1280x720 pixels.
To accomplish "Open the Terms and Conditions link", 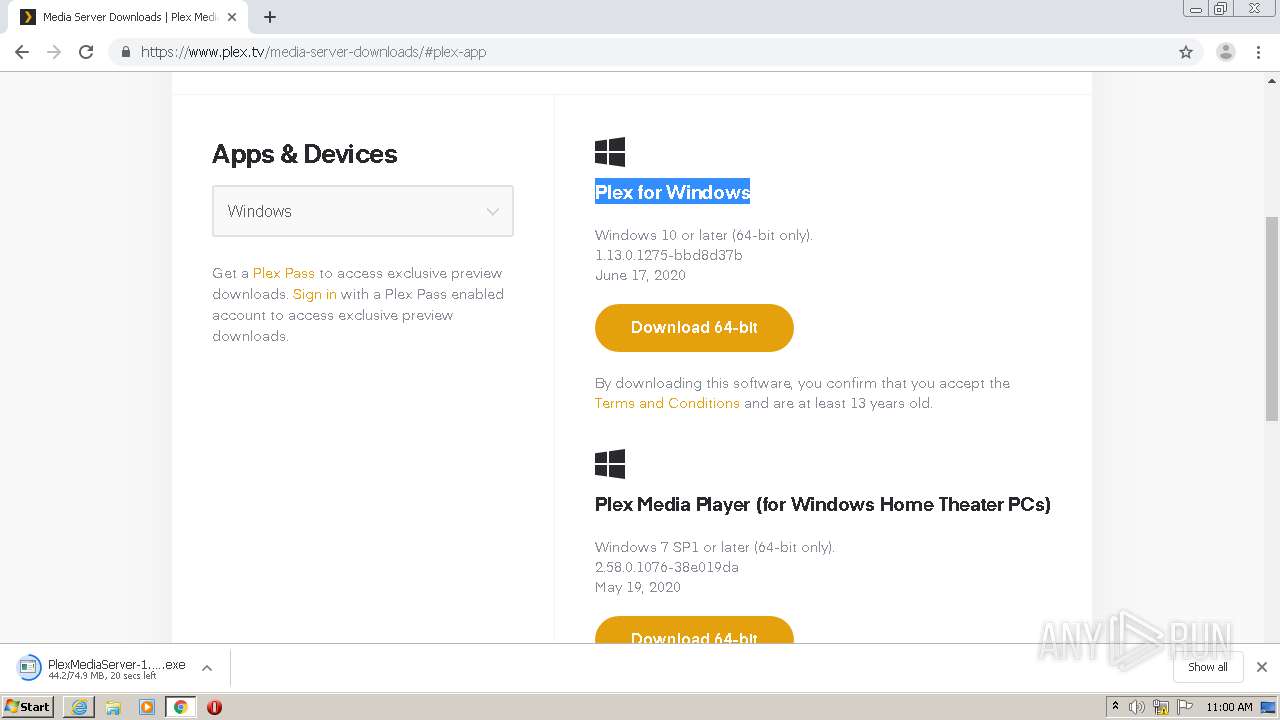I will click(x=667, y=404).
